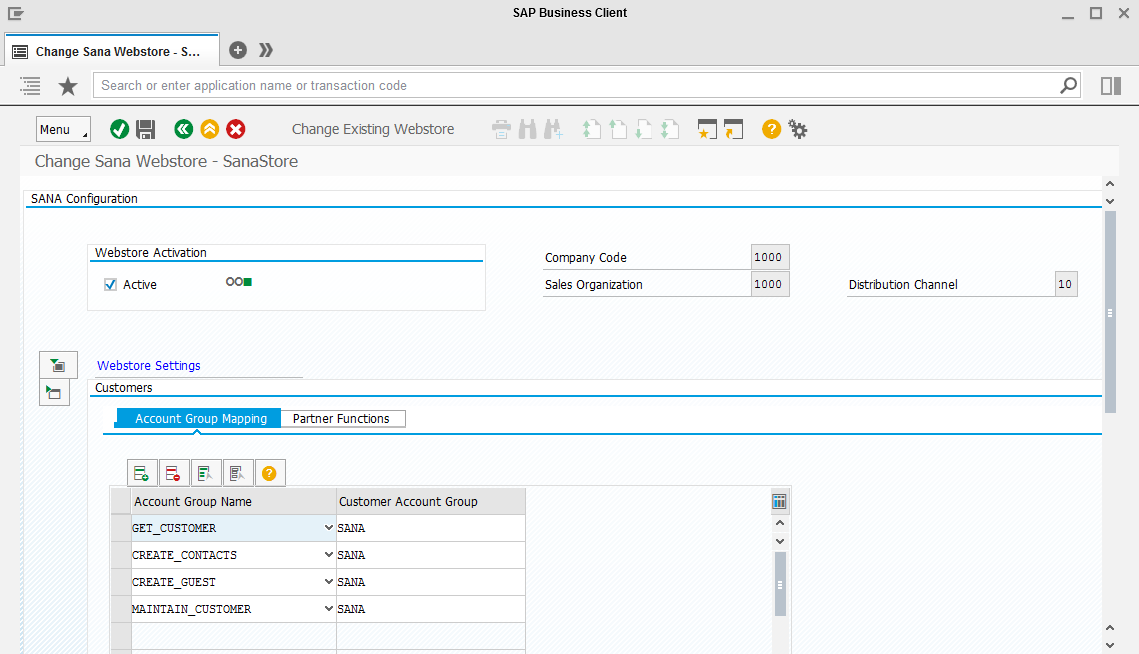Screen dimensions: 1139x654
Task: Append a row with the green plus table icon
Action: pos(142,473)
